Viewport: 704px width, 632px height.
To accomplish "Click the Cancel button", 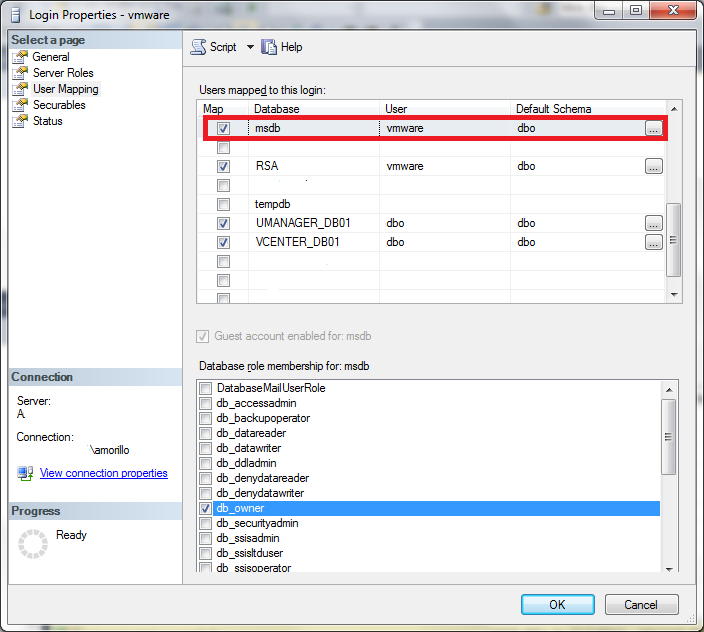I will click(642, 605).
